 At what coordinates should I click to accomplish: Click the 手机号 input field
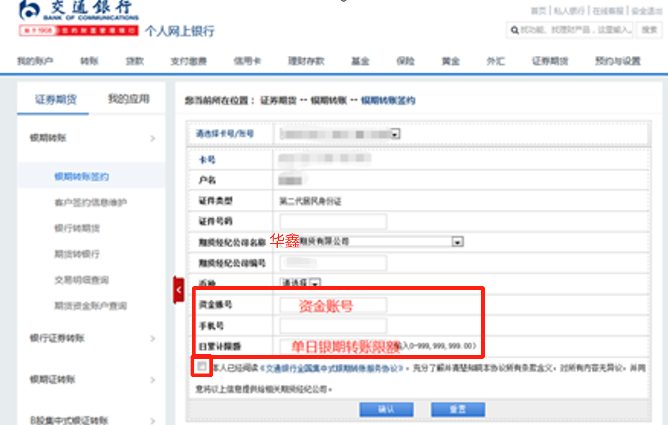[319, 325]
